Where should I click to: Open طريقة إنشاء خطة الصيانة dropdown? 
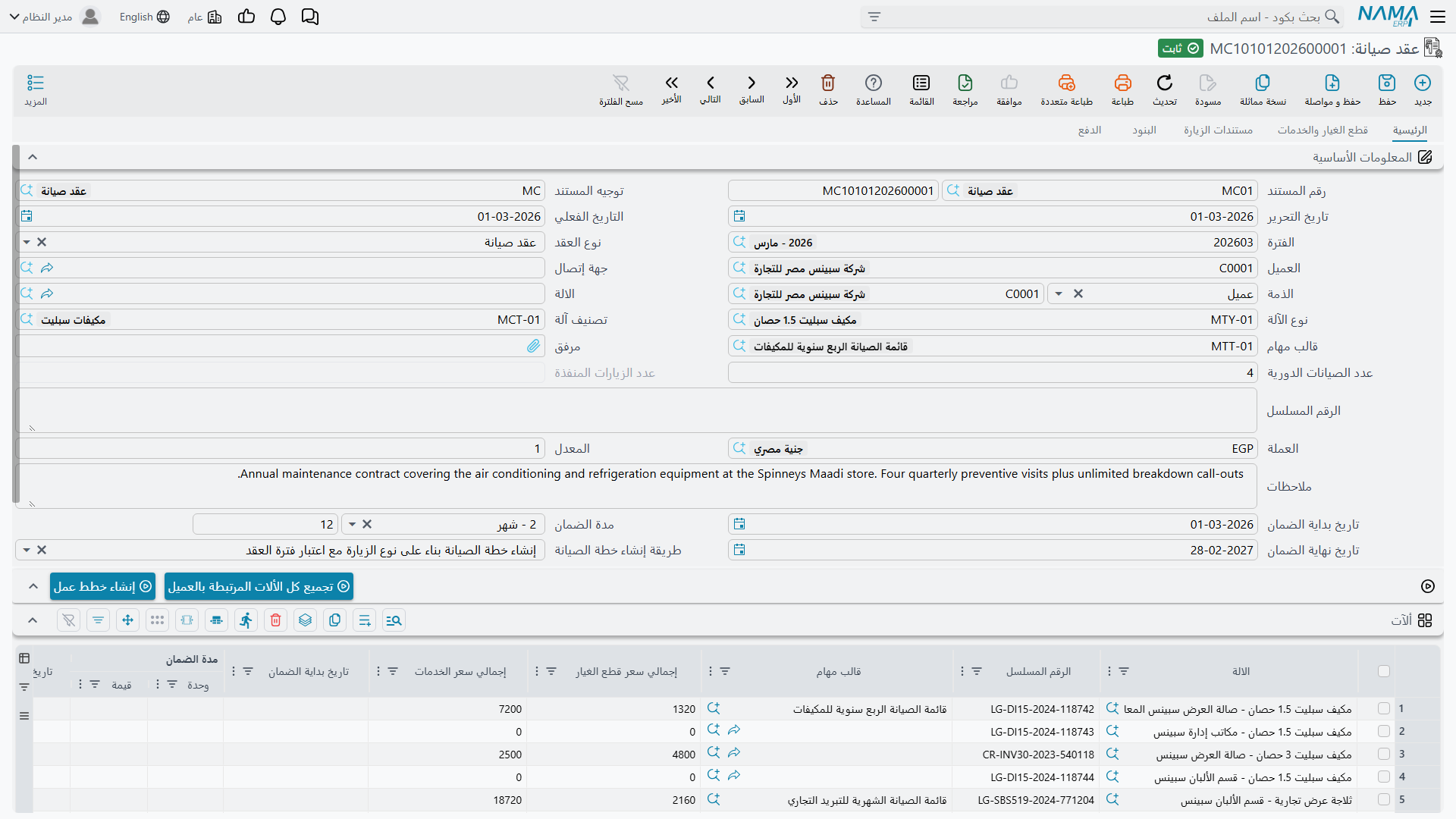(x=27, y=551)
